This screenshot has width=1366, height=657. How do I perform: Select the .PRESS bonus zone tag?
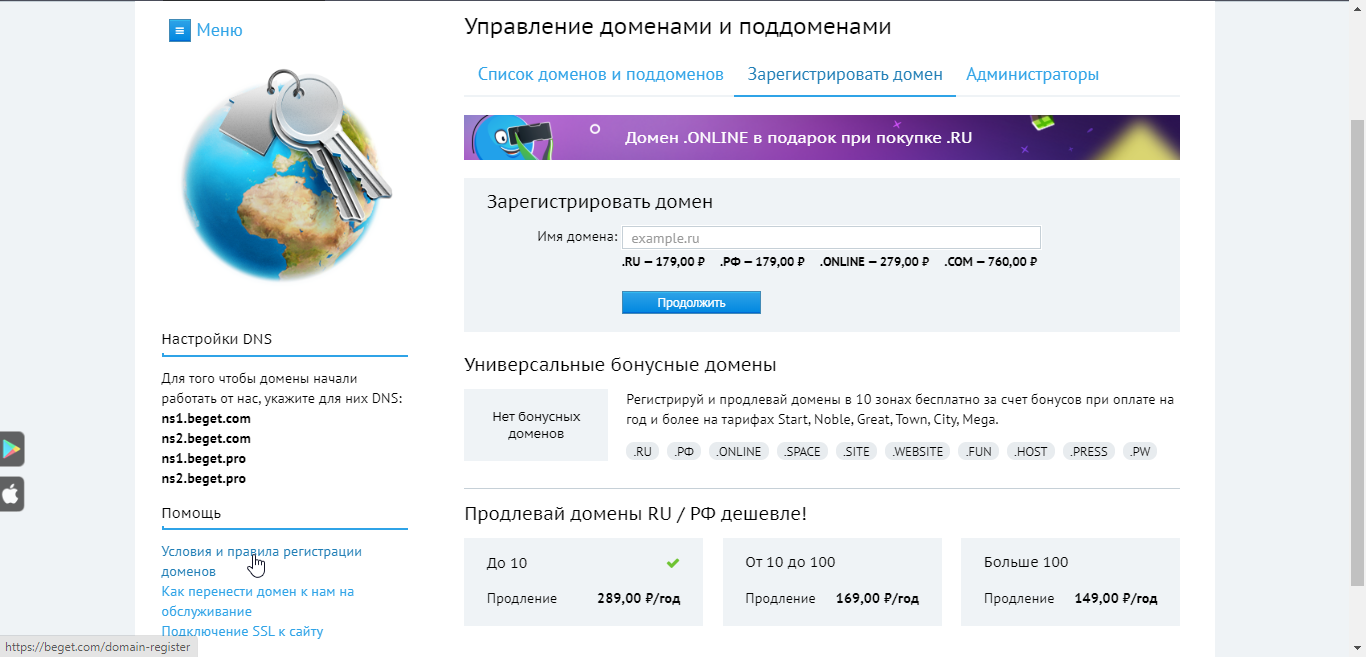tap(1088, 451)
